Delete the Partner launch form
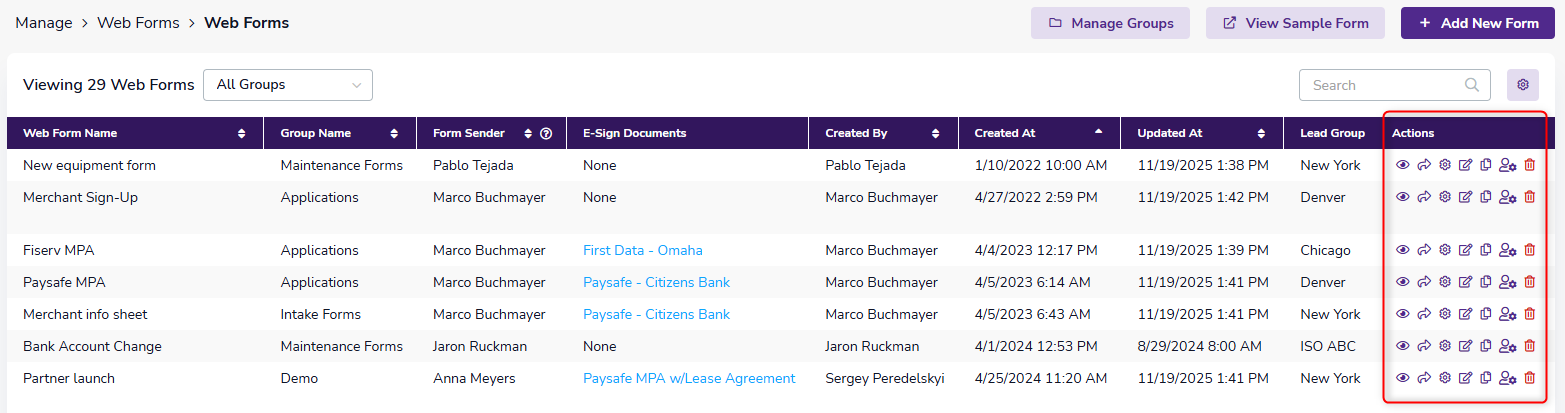The height and width of the screenshot is (413, 1565). [1529, 378]
